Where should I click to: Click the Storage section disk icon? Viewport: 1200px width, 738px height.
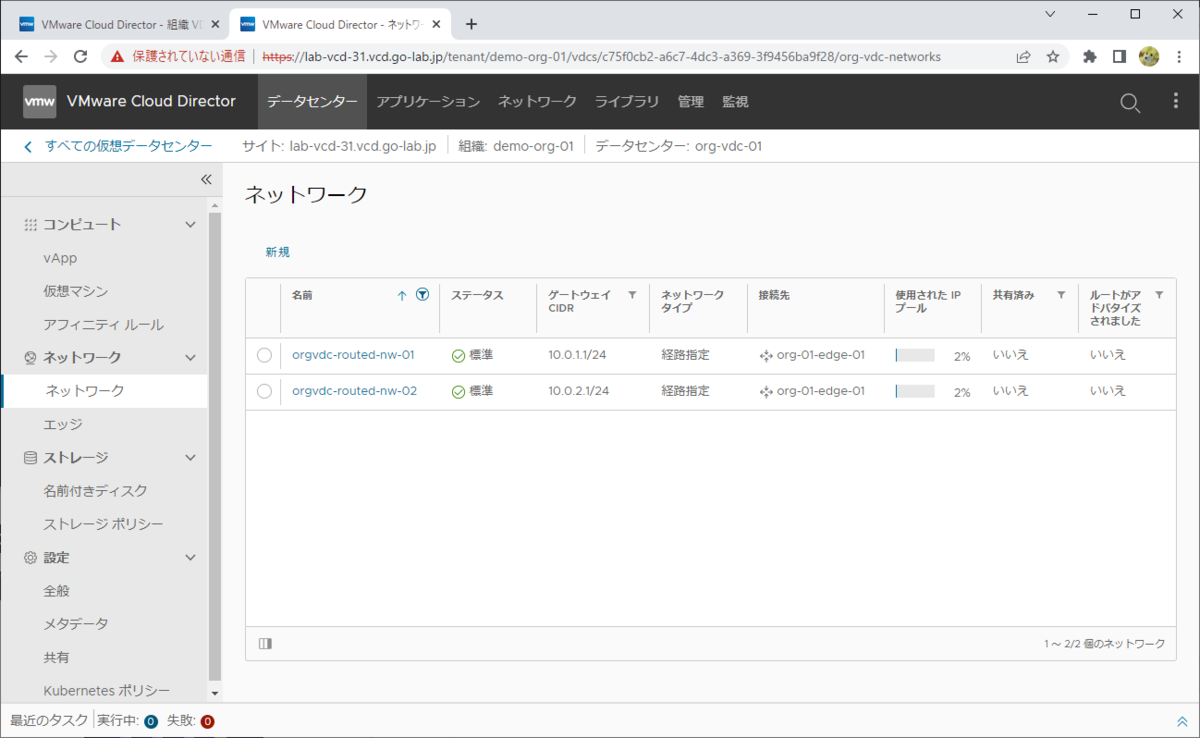coord(30,457)
